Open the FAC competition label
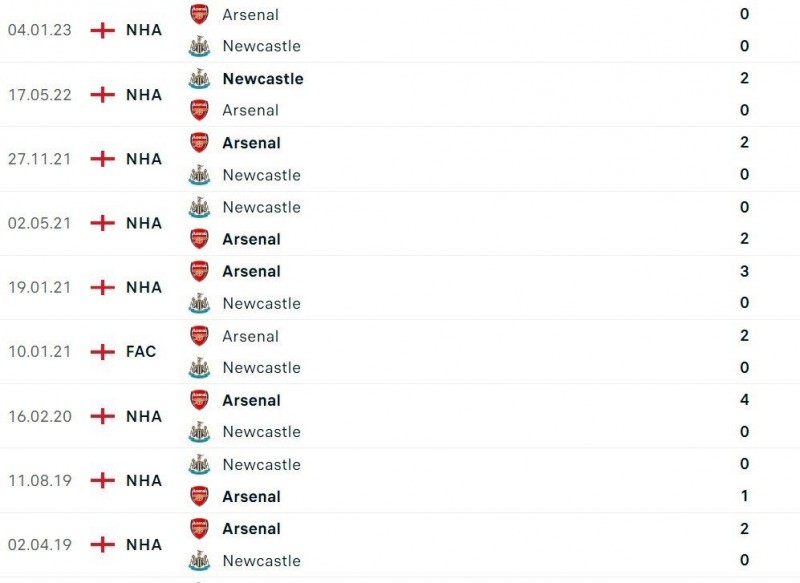Image resolution: width=800 pixels, height=583 pixels. 141,352
